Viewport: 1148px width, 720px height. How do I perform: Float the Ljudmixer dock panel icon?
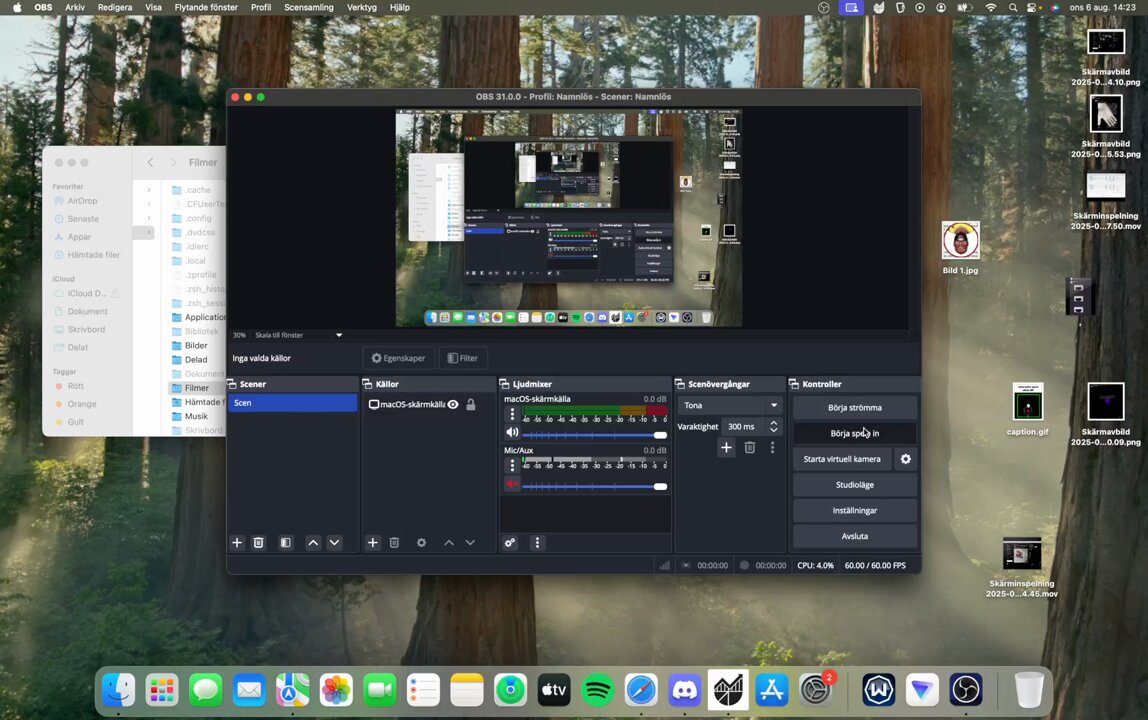coord(504,384)
